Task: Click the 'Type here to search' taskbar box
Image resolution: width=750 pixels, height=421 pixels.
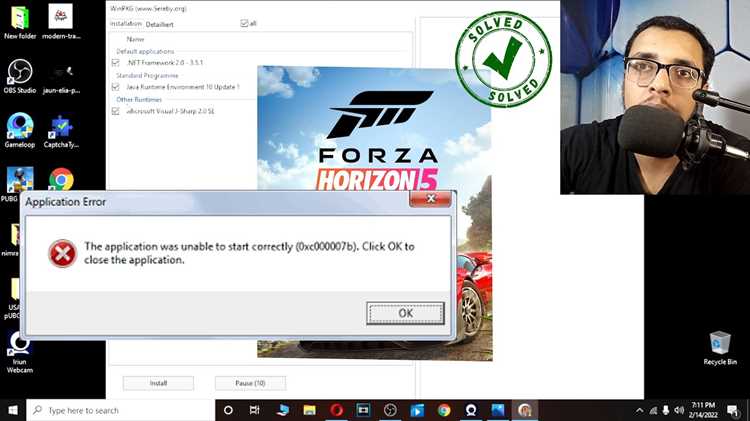Action: (x=121, y=410)
